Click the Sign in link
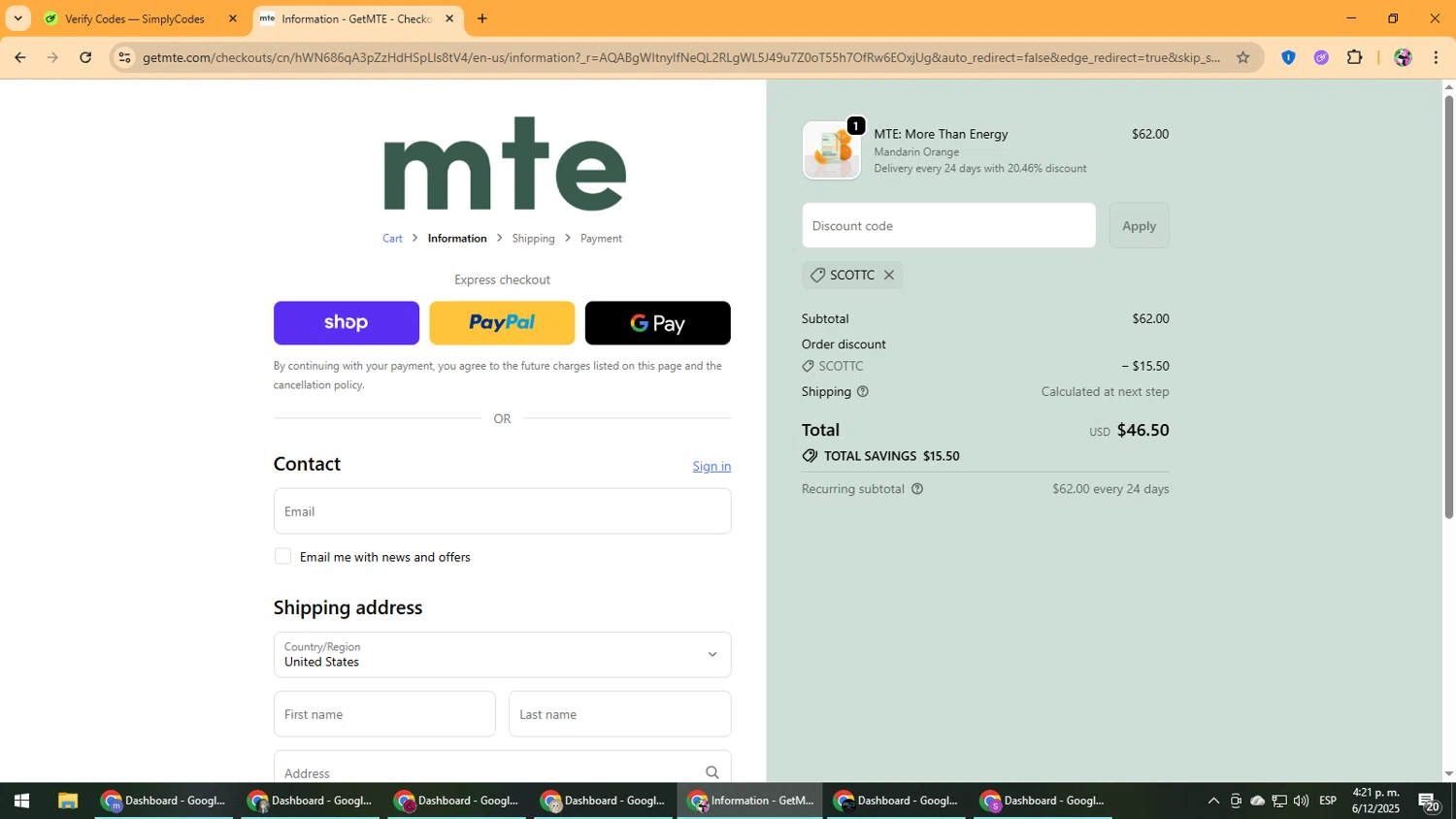 pos(711,467)
